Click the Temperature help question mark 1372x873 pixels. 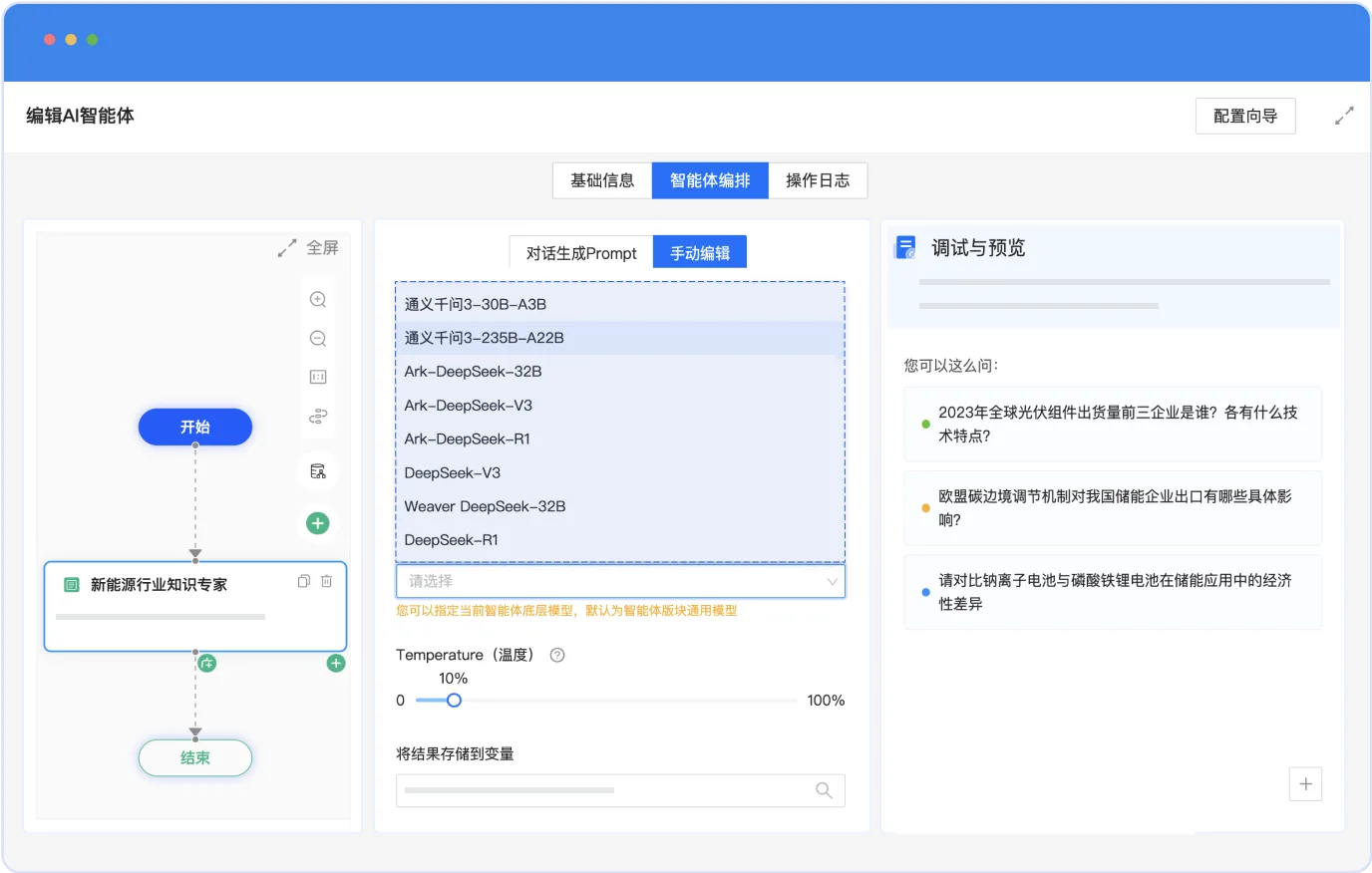[557, 655]
